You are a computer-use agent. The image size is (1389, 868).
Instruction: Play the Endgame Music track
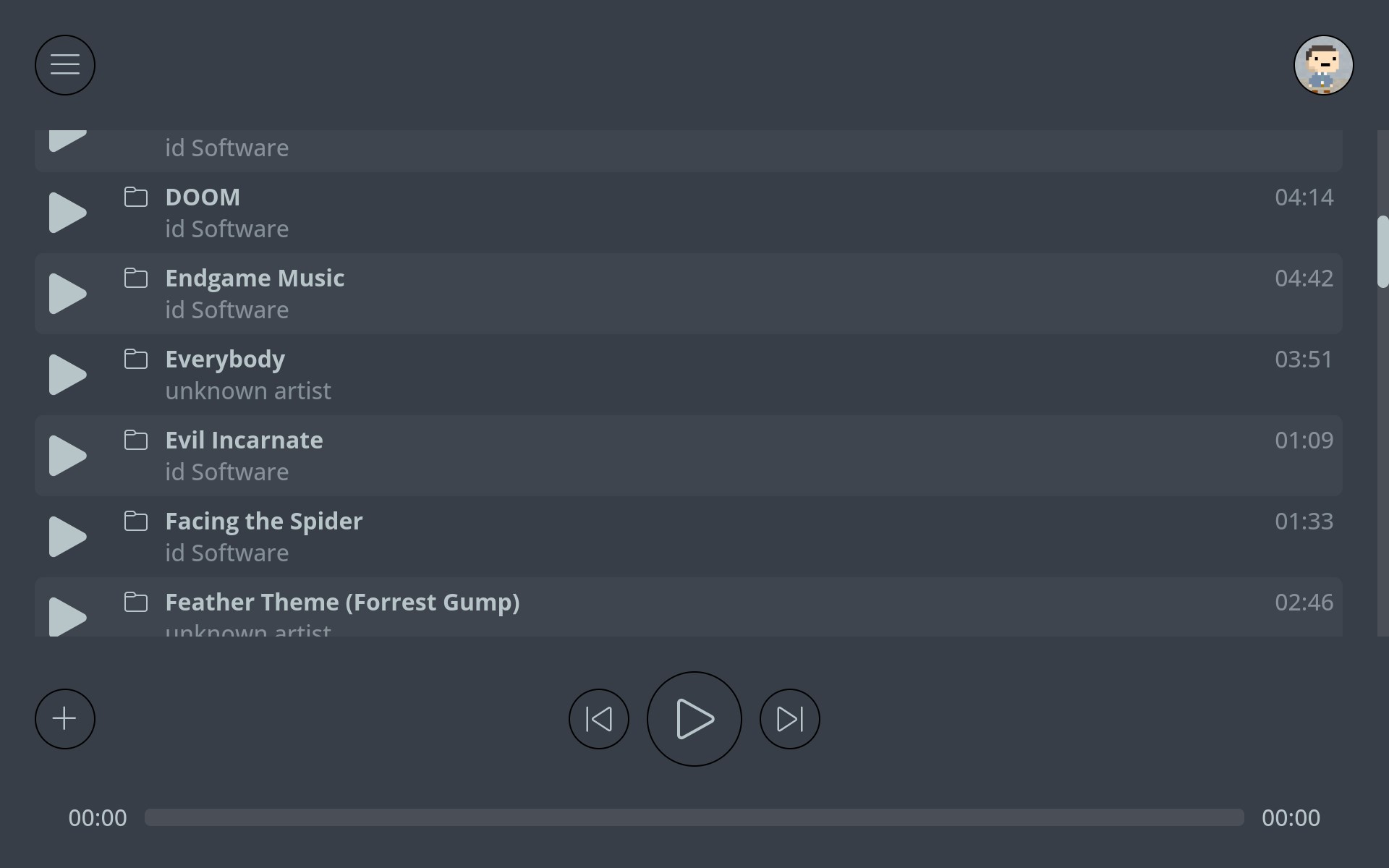(x=67, y=293)
